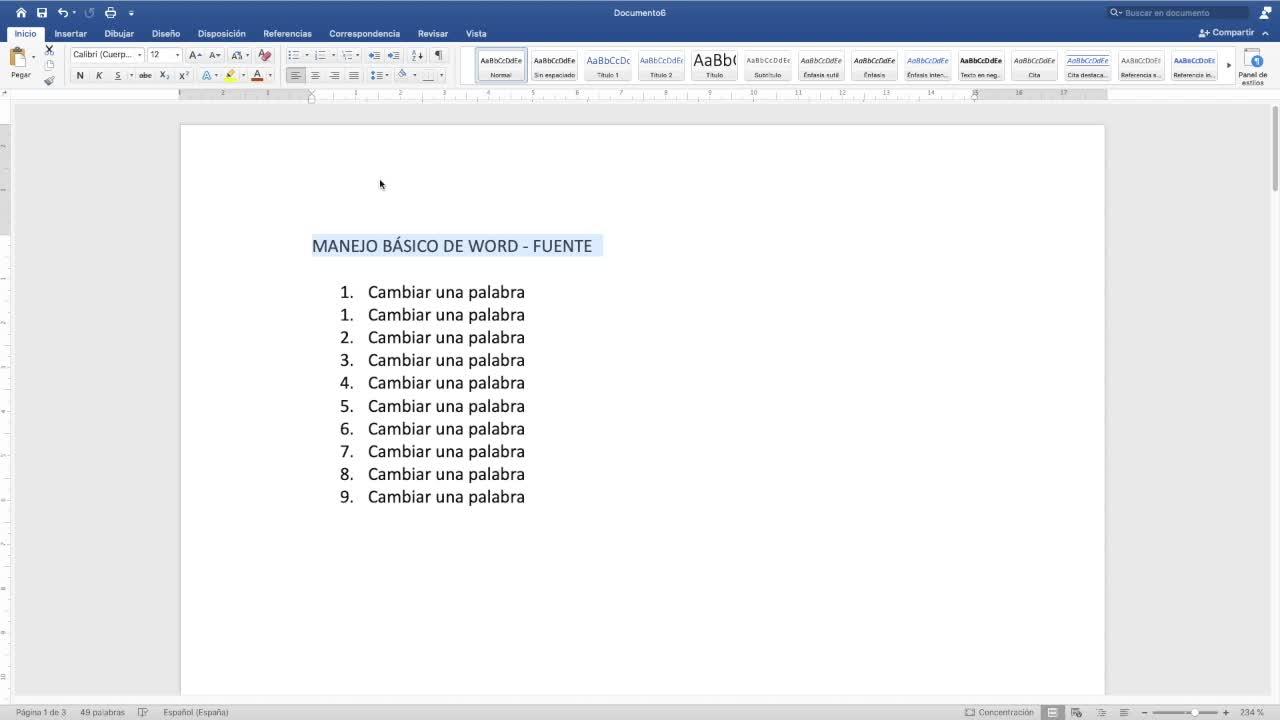This screenshot has height=720, width=1280.
Task: Sort text with the A-Z icon
Action: pos(417,55)
